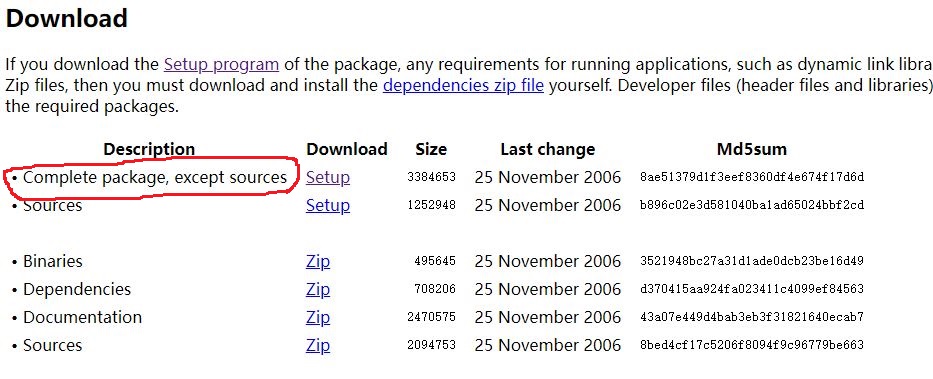This screenshot has height=379, width=933.
Task: Click the Size column header
Action: point(431,149)
